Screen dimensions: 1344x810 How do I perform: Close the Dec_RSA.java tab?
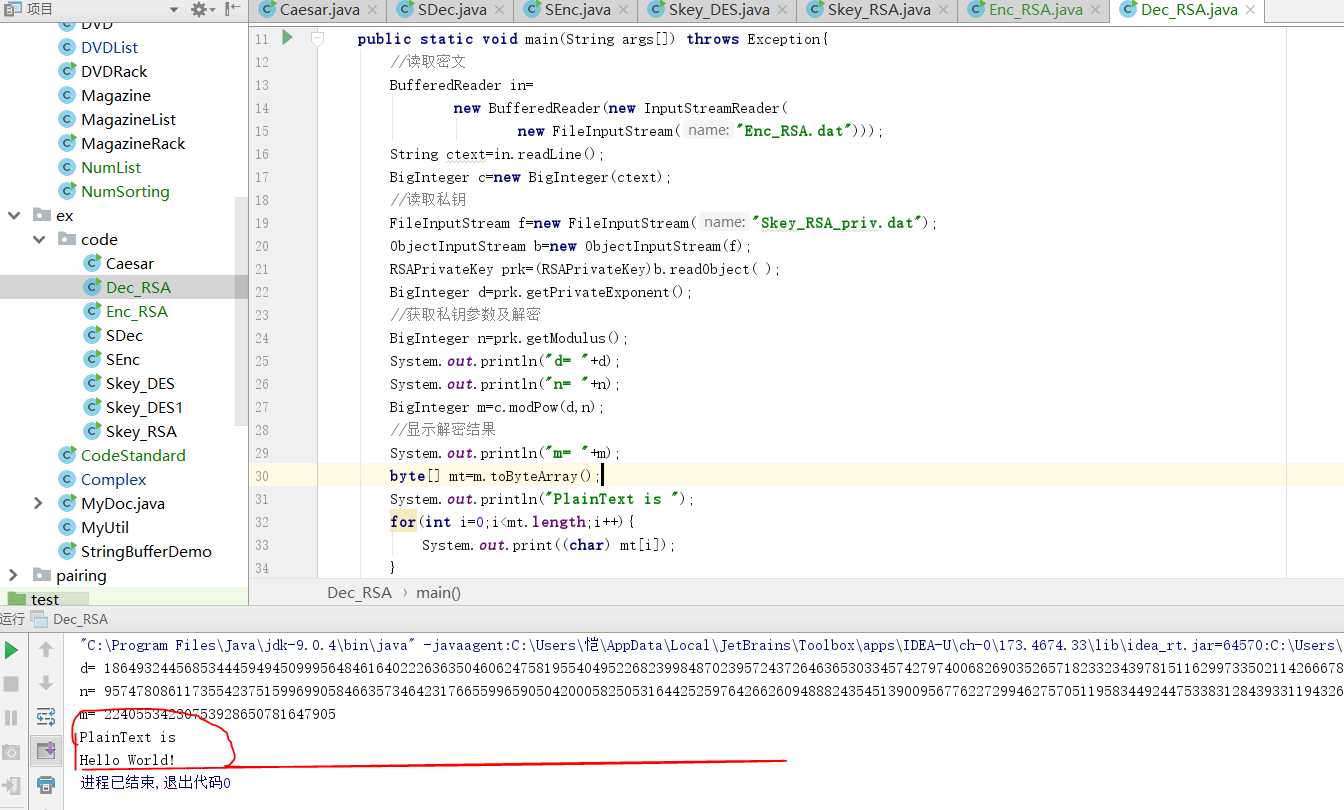(x=1251, y=10)
